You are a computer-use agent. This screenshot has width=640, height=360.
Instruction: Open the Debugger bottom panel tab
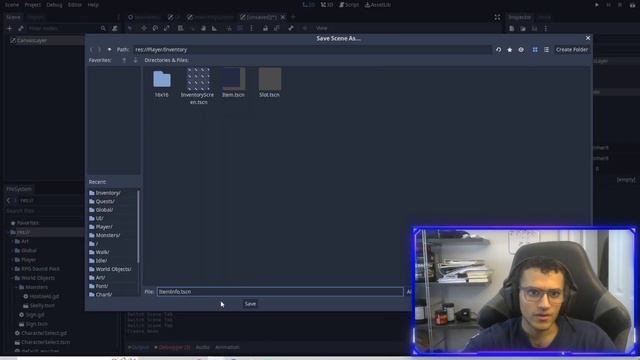pos(172,347)
